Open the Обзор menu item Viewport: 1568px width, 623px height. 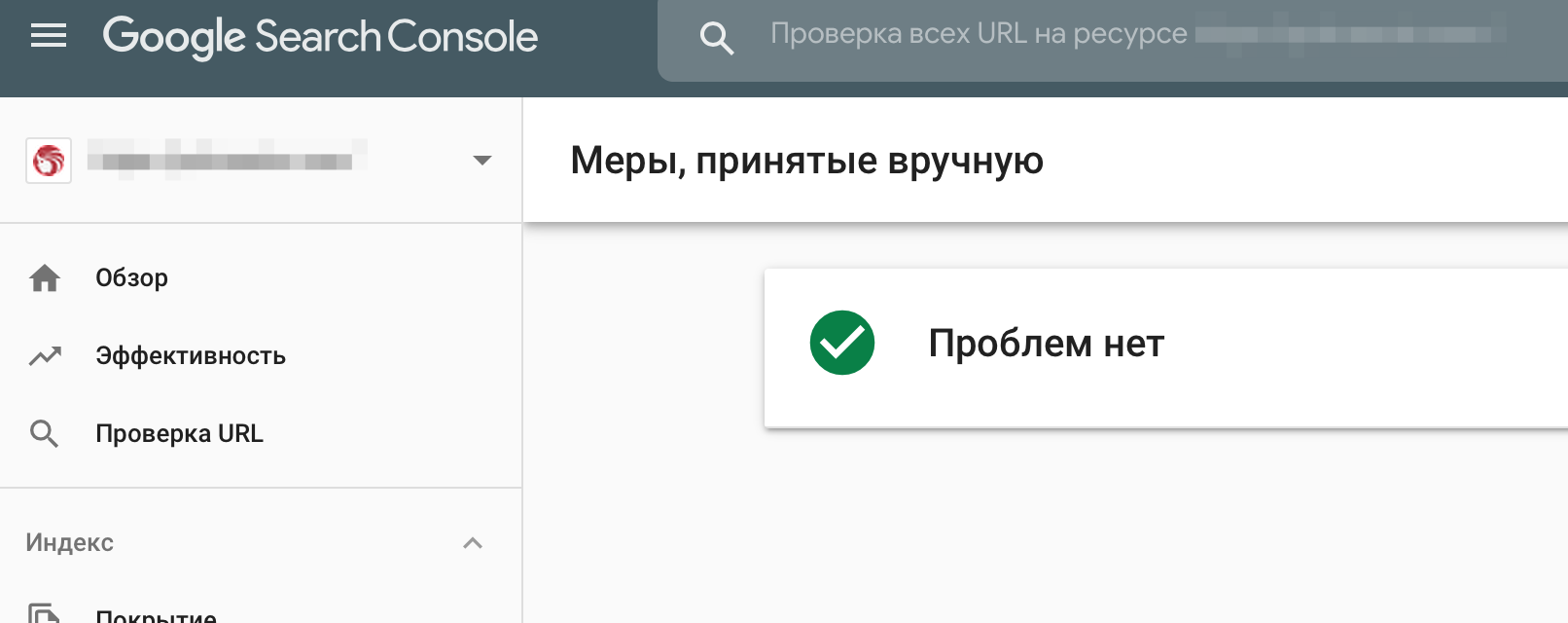pos(131,278)
